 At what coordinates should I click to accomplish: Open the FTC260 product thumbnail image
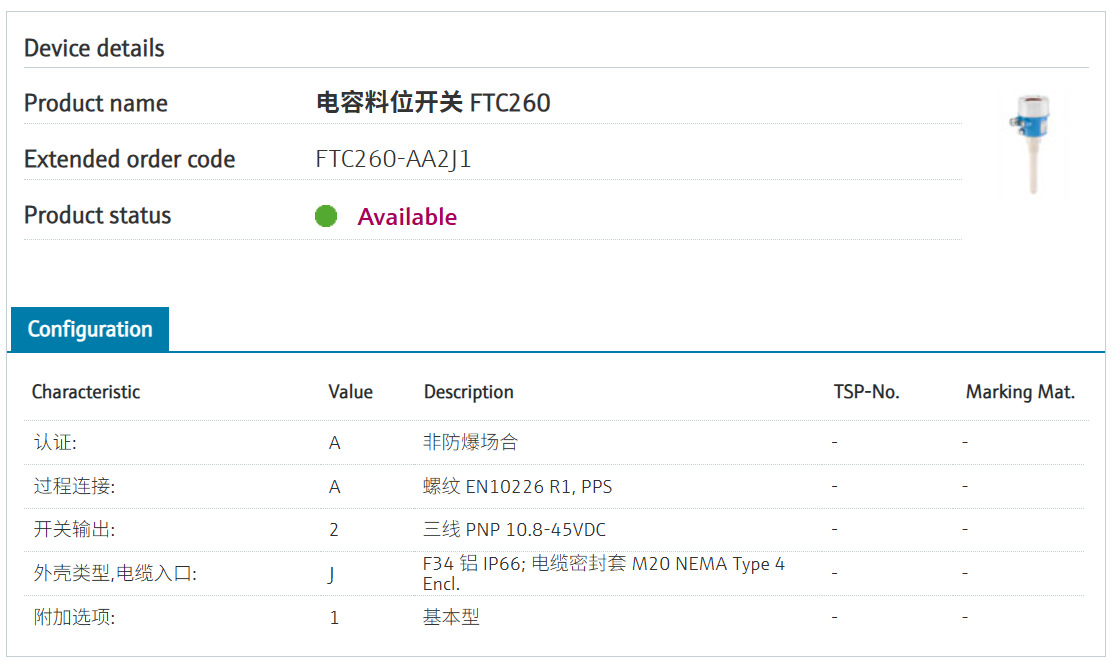pos(1030,145)
